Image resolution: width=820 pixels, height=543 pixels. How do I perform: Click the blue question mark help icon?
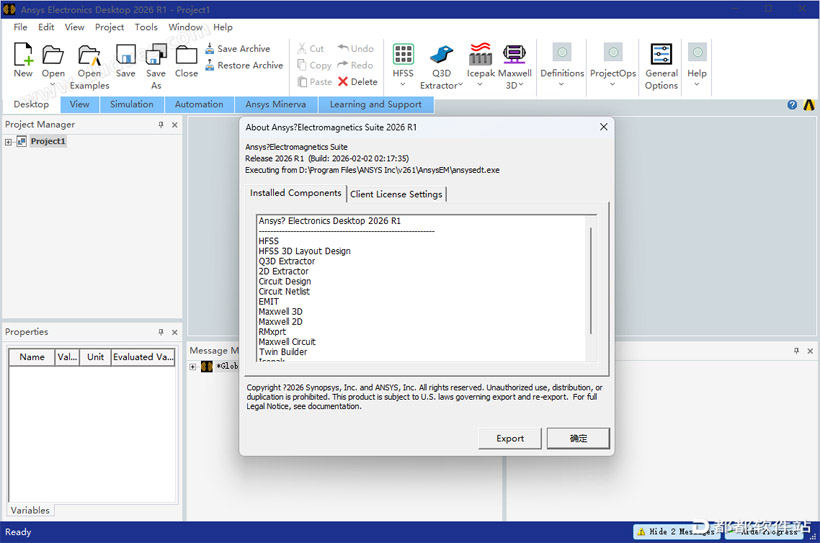point(792,105)
